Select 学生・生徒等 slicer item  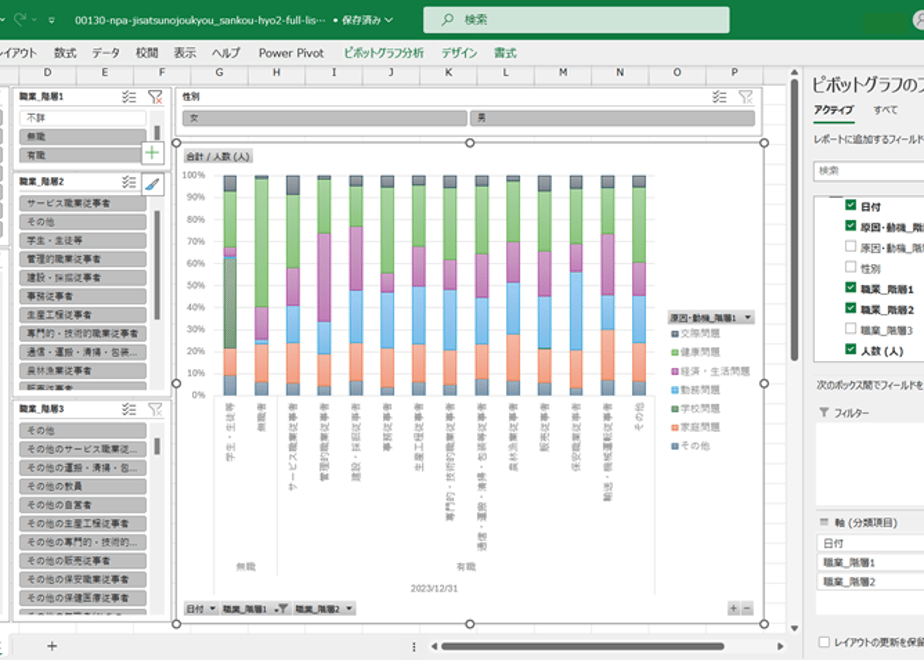(x=82, y=240)
